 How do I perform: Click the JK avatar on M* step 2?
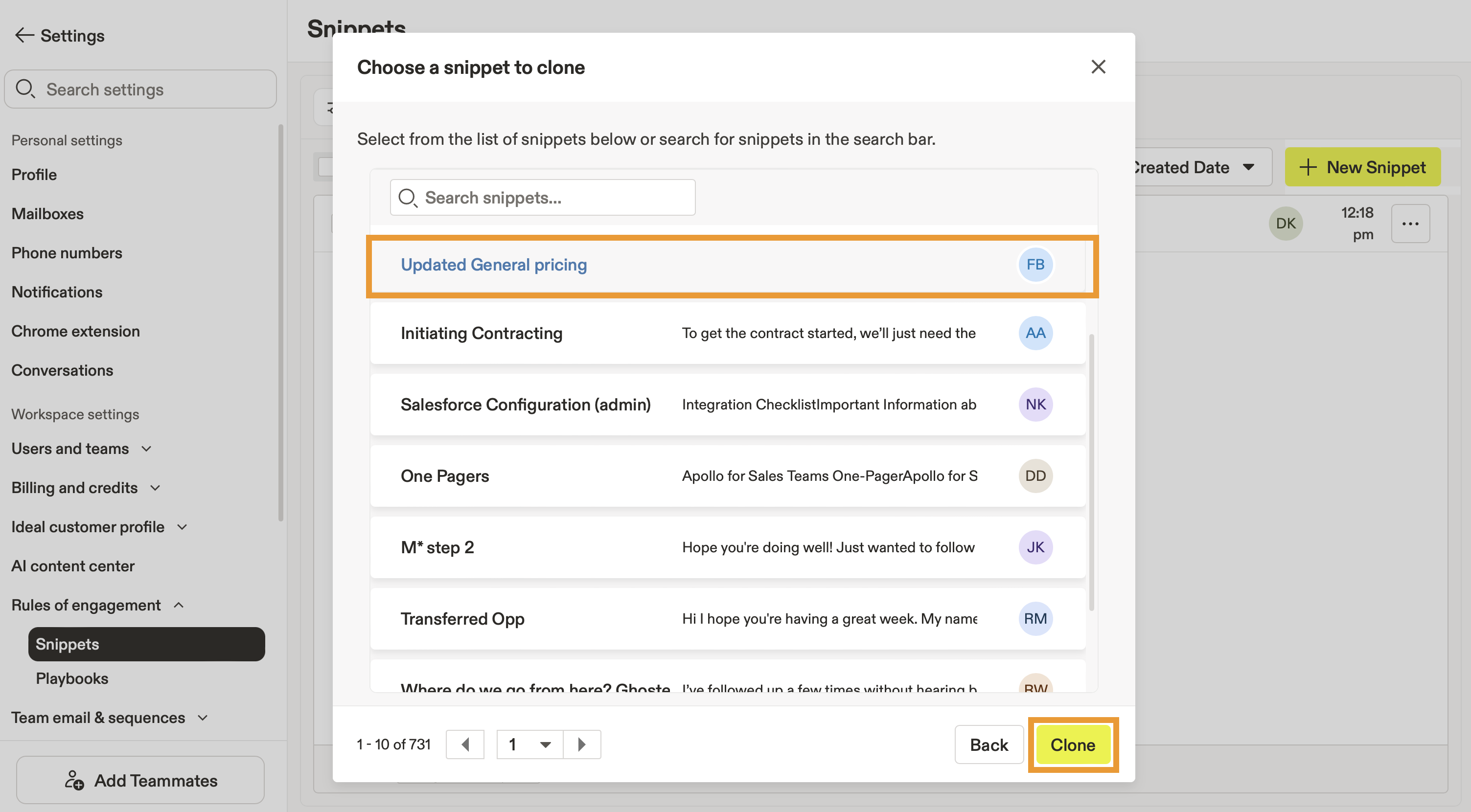coord(1034,547)
